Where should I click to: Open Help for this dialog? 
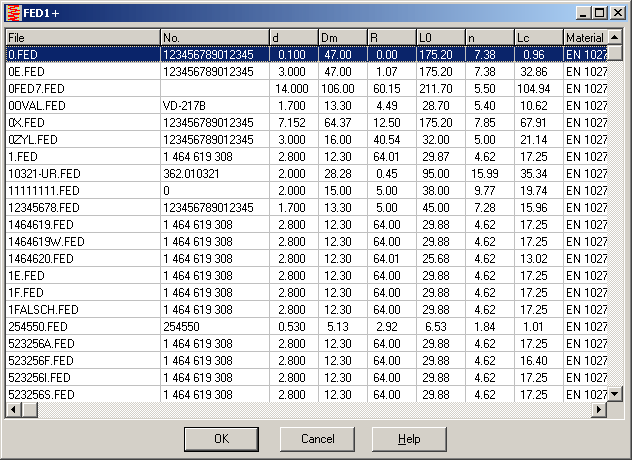coord(409,439)
